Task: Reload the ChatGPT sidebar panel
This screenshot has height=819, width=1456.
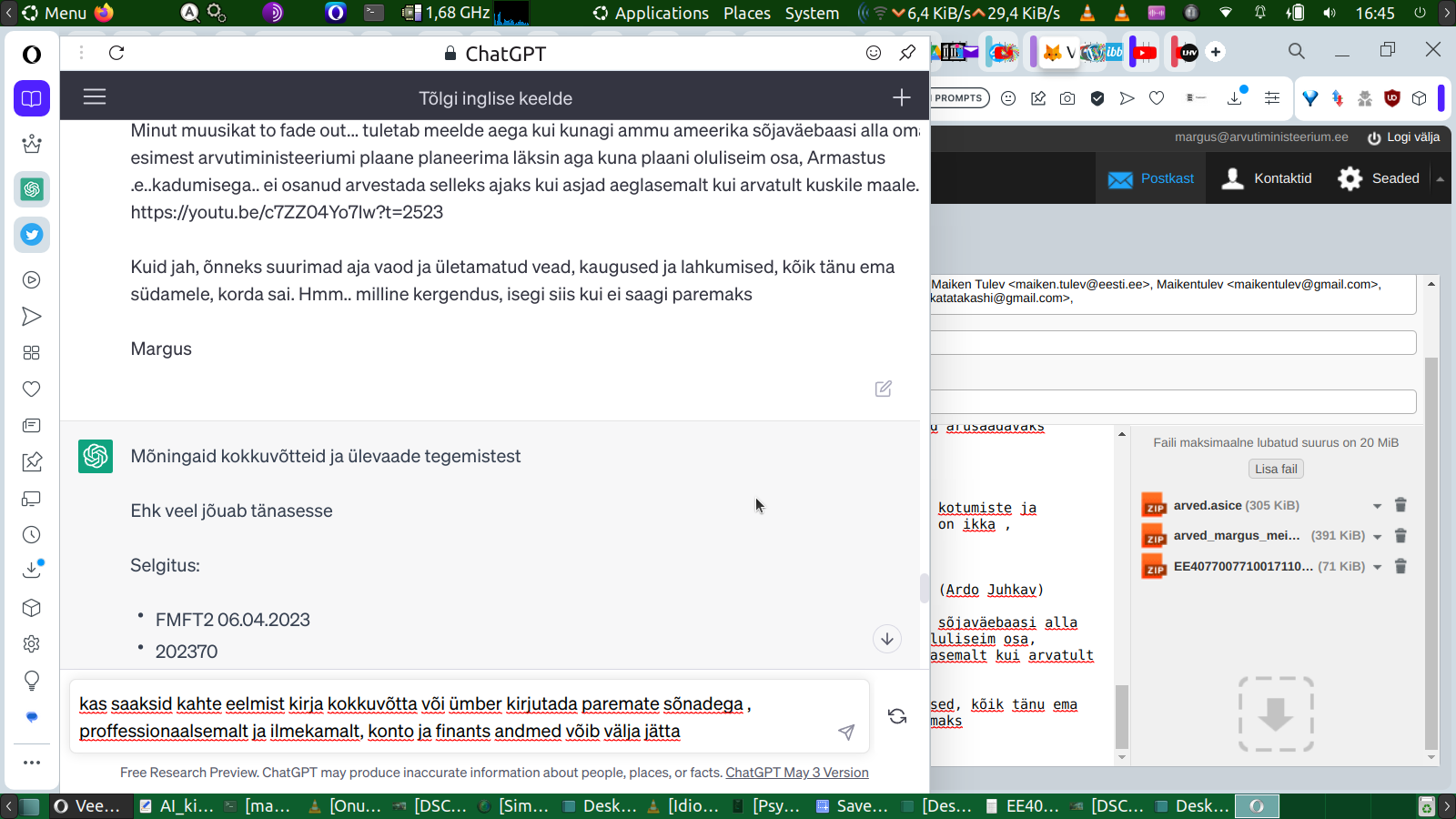Action: click(116, 53)
